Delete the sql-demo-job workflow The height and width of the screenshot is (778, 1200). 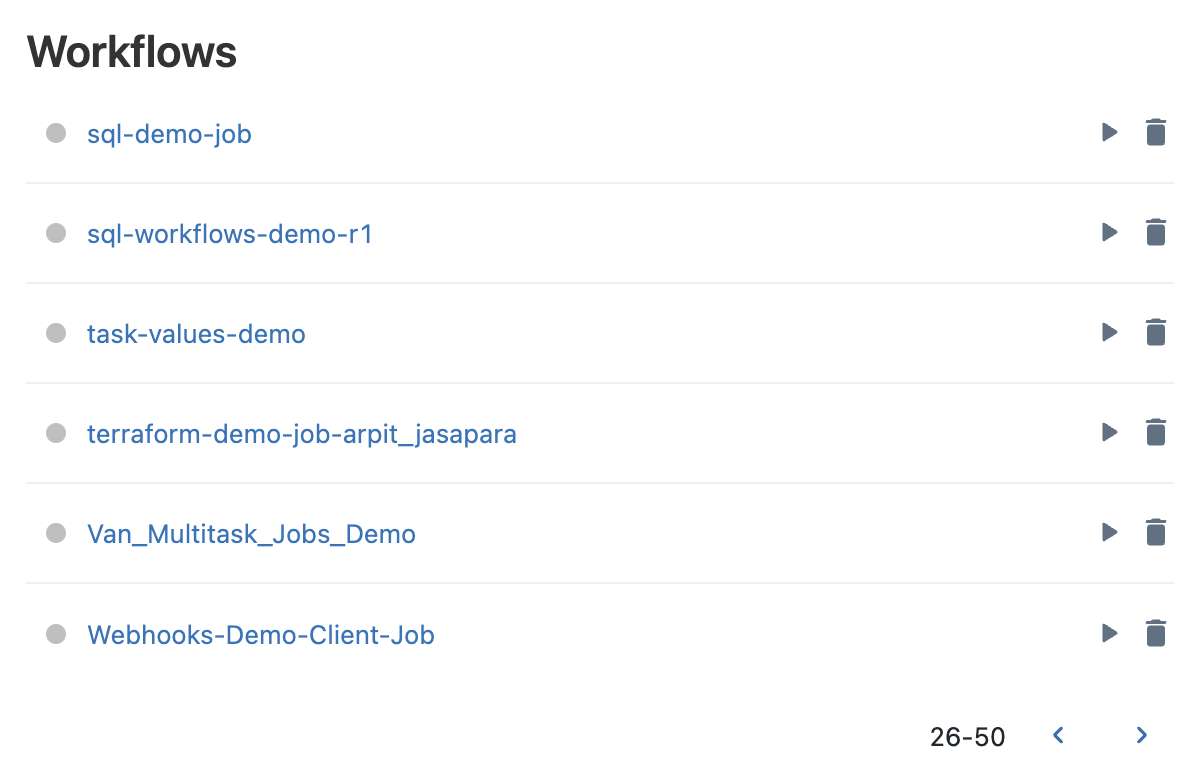coord(1155,132)
